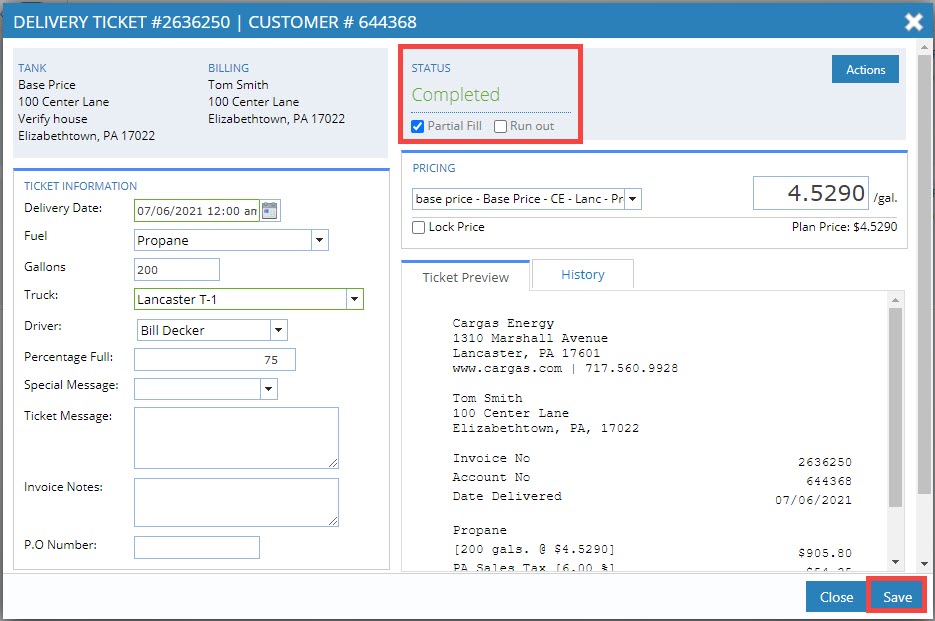Edit the price per gallon field
Viewport: 935px width, 621px height.
[x=810, y=193]
